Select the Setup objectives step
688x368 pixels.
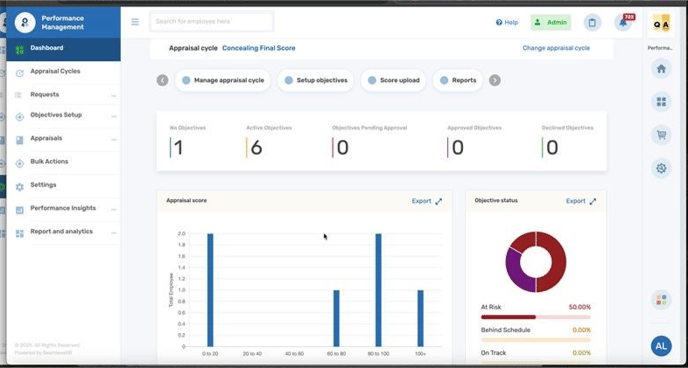315,80
